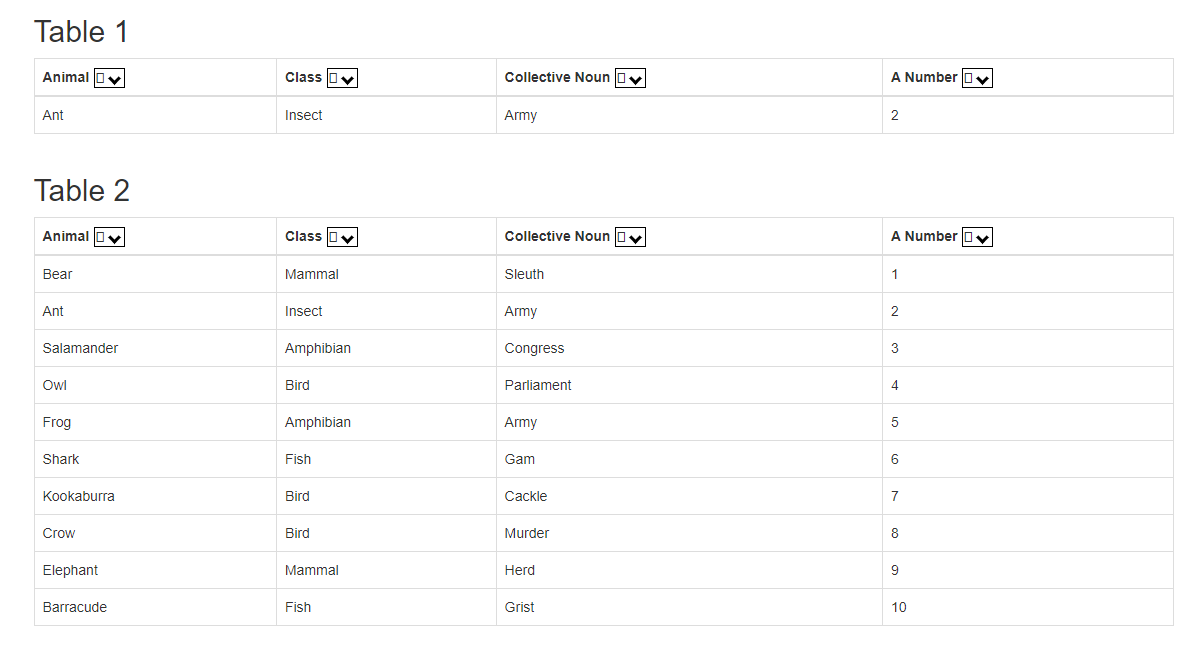Click the Kookaburra row's Cackle cell
Viewport: 1201px width, 653px height.
pyautogui.click(x=526, y=496)
